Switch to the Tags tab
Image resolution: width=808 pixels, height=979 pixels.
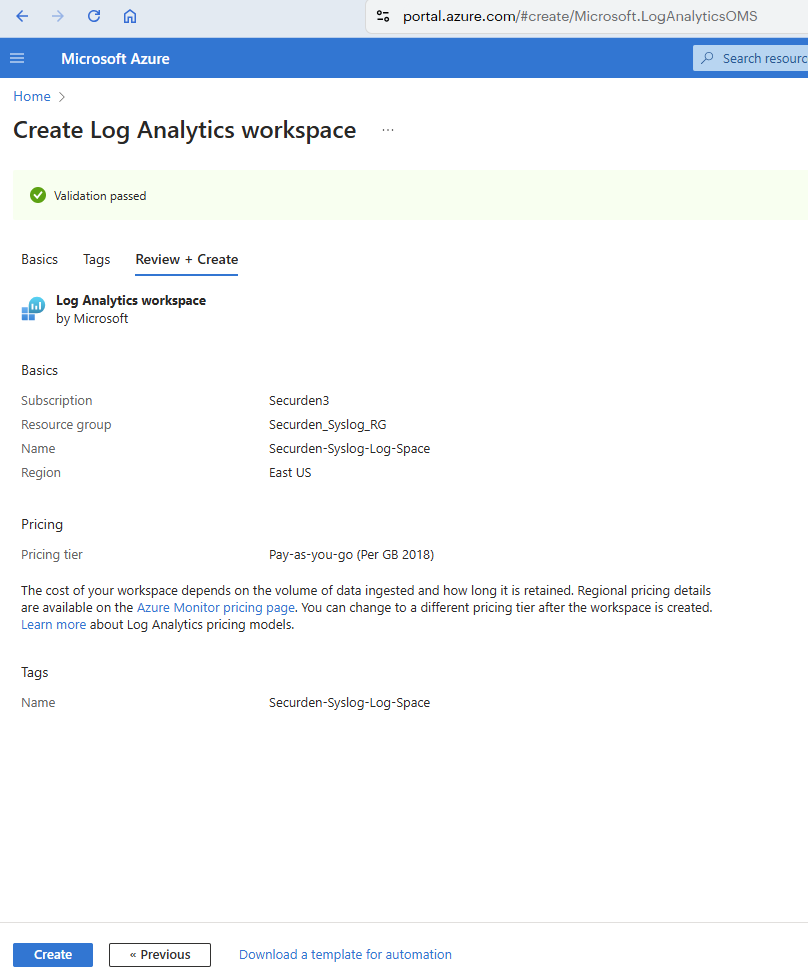click(x=97, y=259)
